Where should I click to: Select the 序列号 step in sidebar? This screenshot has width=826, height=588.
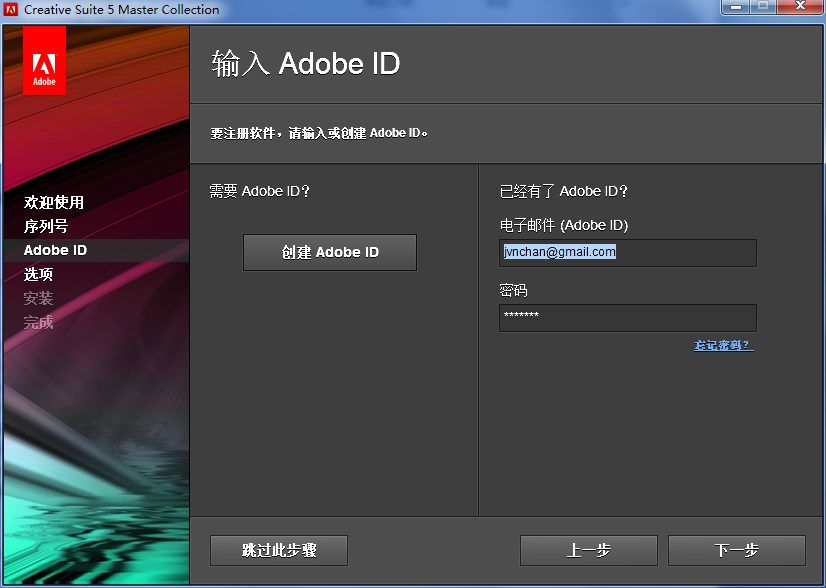(x=46, y=227)
